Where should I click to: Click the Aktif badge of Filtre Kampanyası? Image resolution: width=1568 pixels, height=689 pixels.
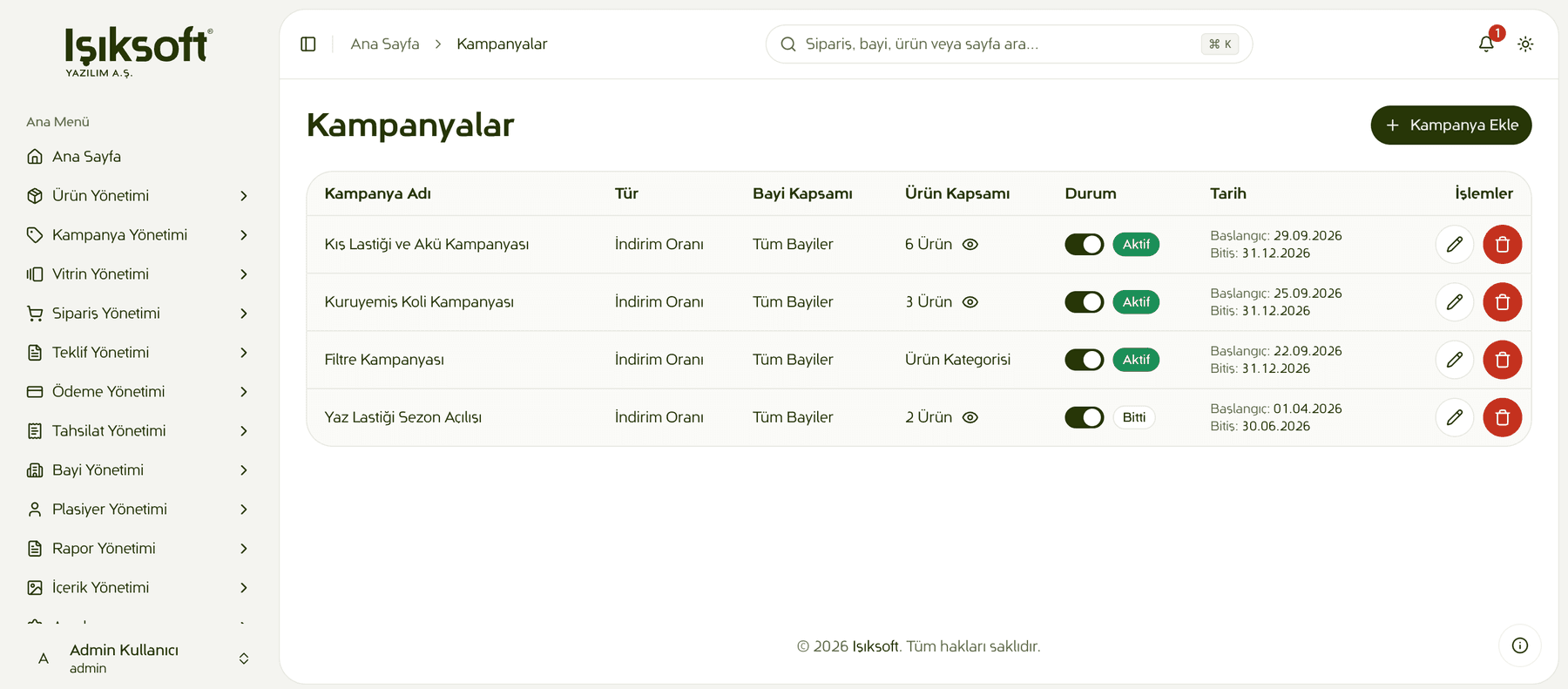[x=1136, y=359]
